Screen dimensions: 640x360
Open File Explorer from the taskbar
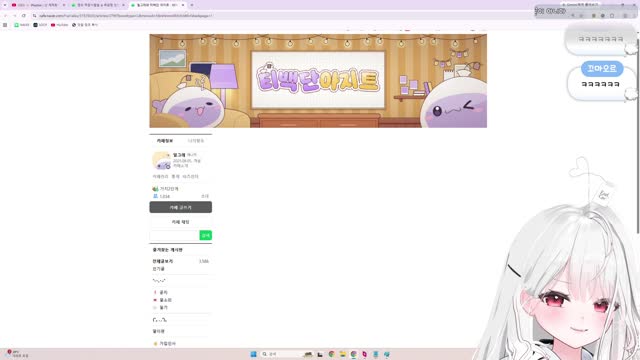pos(343,354)
